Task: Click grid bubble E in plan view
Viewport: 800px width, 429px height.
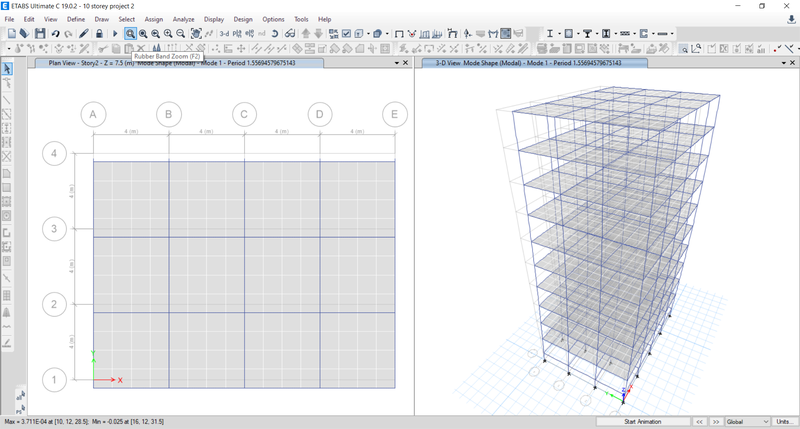Action: pos(394,114)
